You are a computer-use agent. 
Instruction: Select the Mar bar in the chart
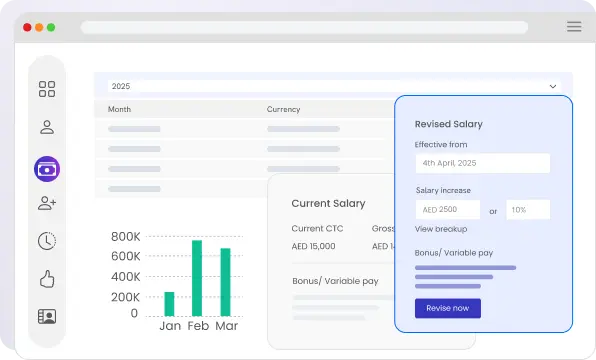tap(225, 282)
